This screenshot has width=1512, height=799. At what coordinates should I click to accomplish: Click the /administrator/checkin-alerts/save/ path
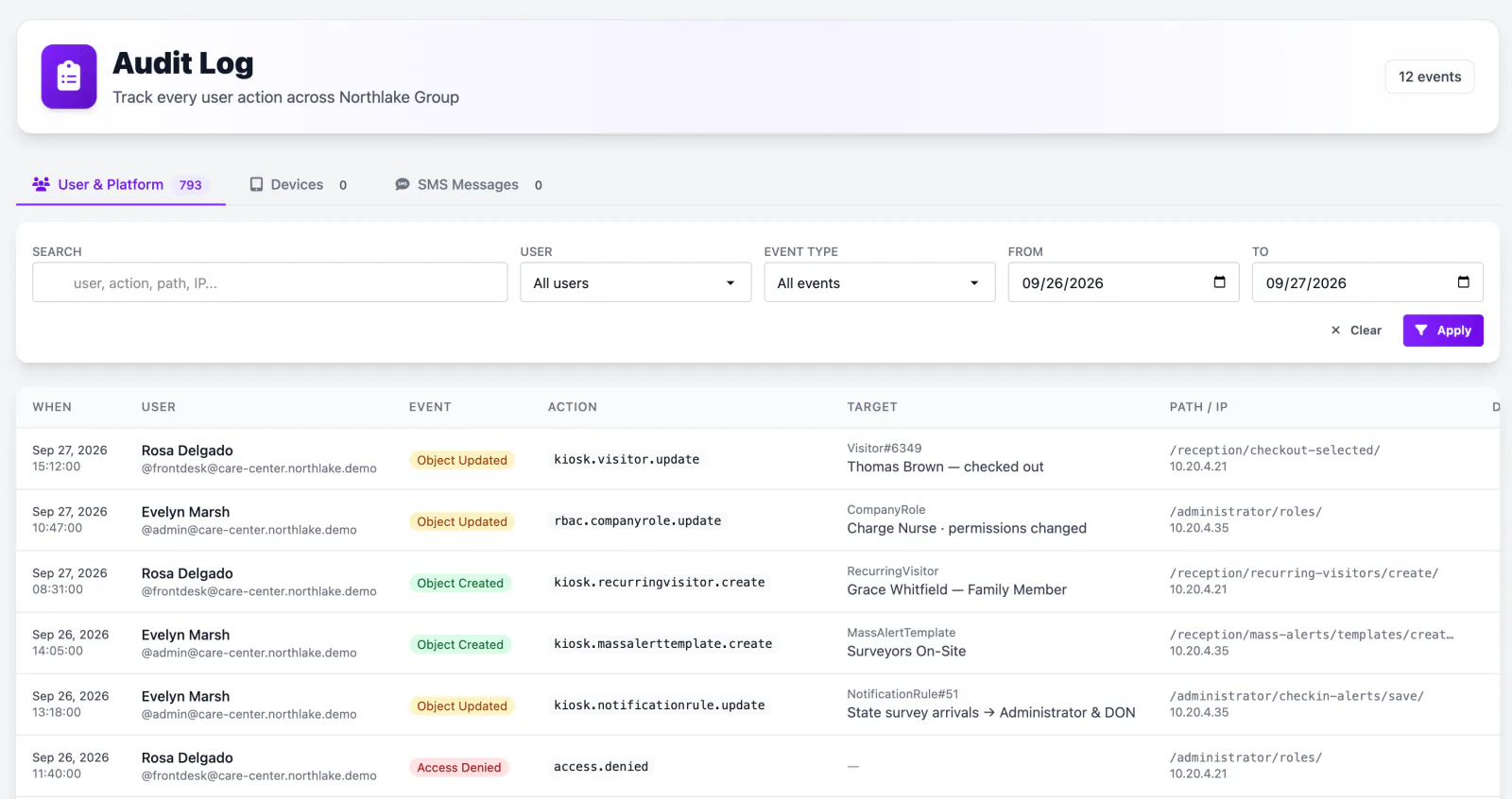(x=1297, y=696)
